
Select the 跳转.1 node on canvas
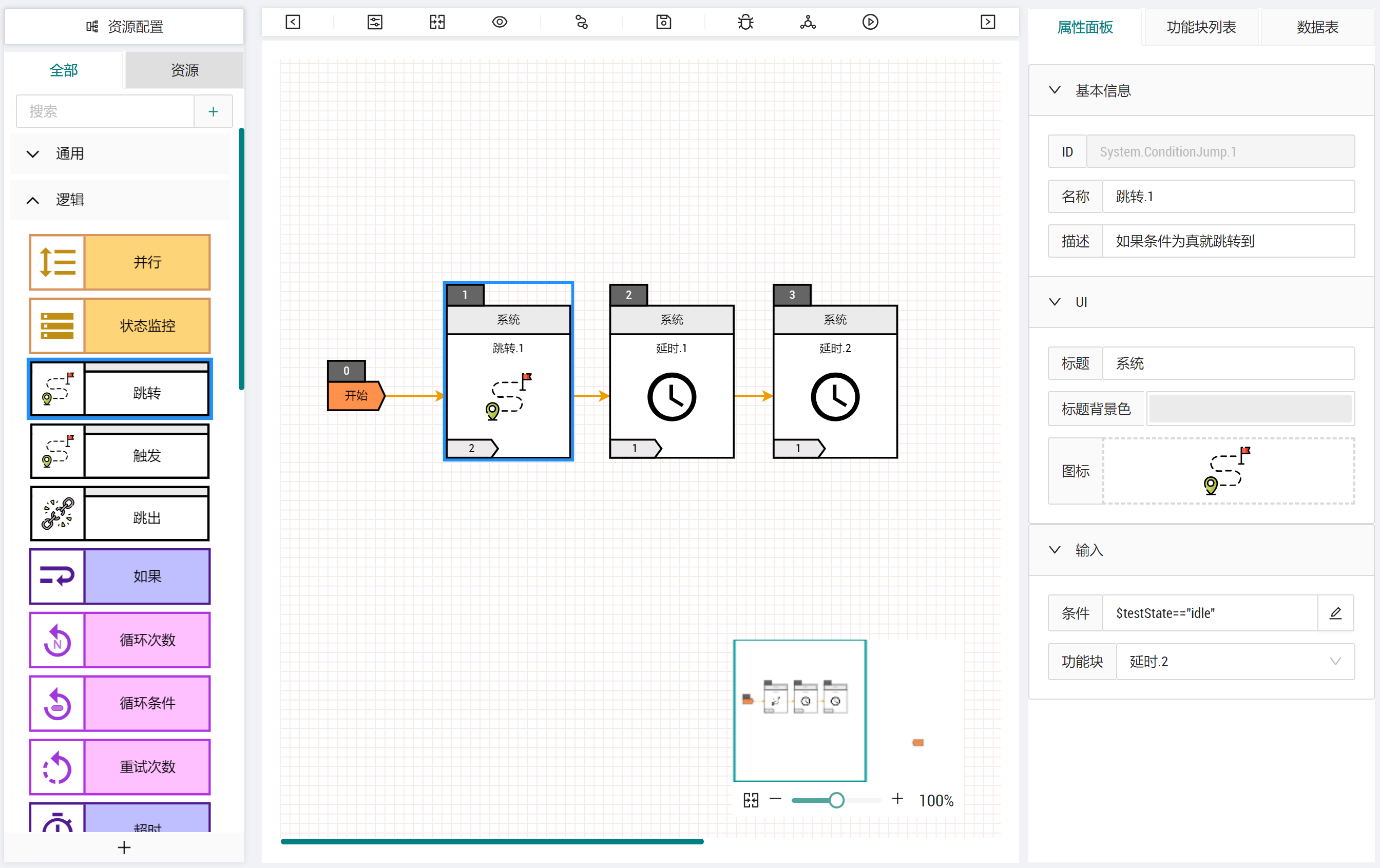[x=508, y=371]
